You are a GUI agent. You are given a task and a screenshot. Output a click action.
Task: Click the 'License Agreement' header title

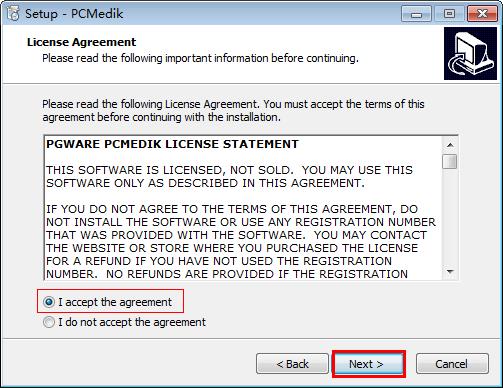coord(81,42)
